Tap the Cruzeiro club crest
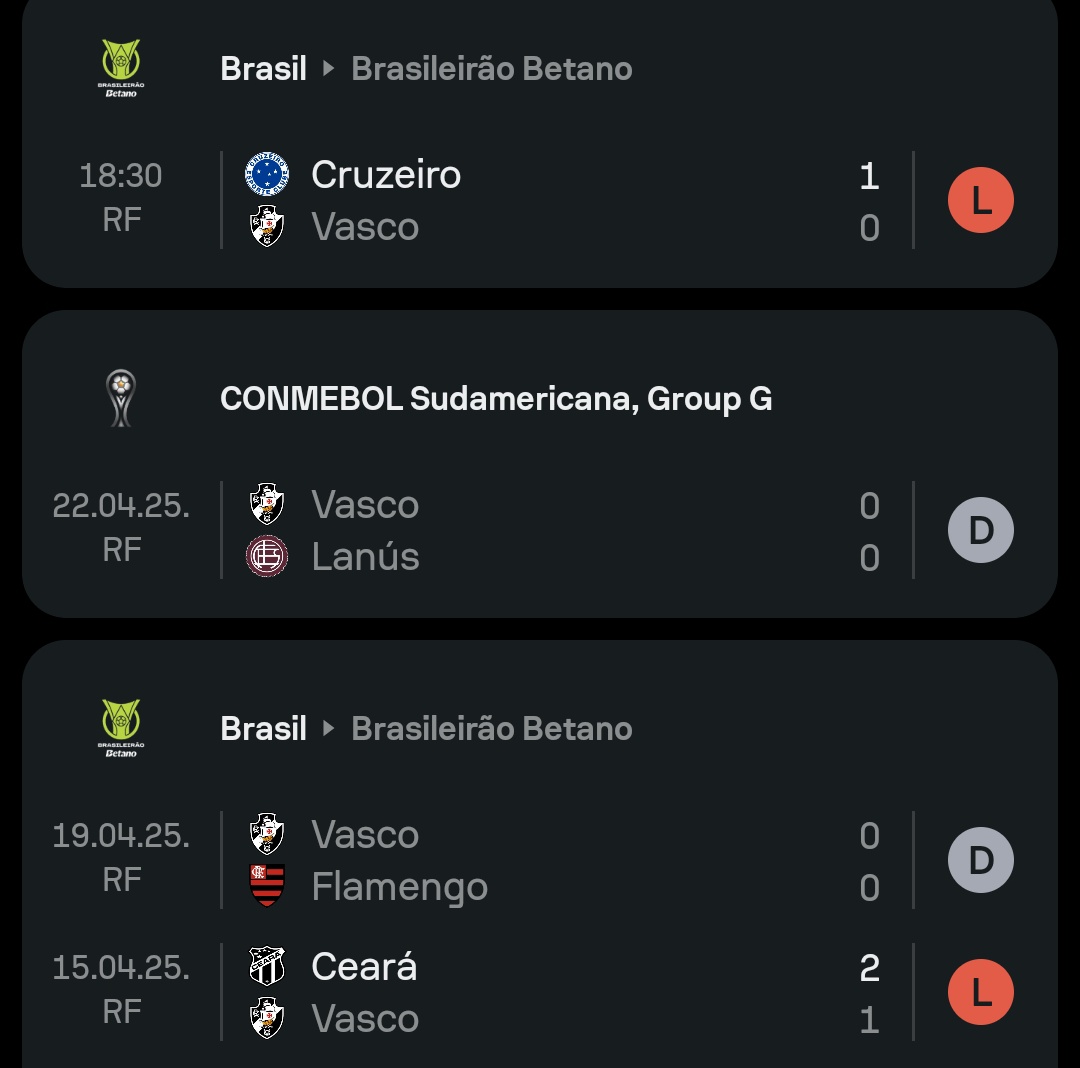This screenshot has width=1080, height=1068. click(x=267, y=174)
